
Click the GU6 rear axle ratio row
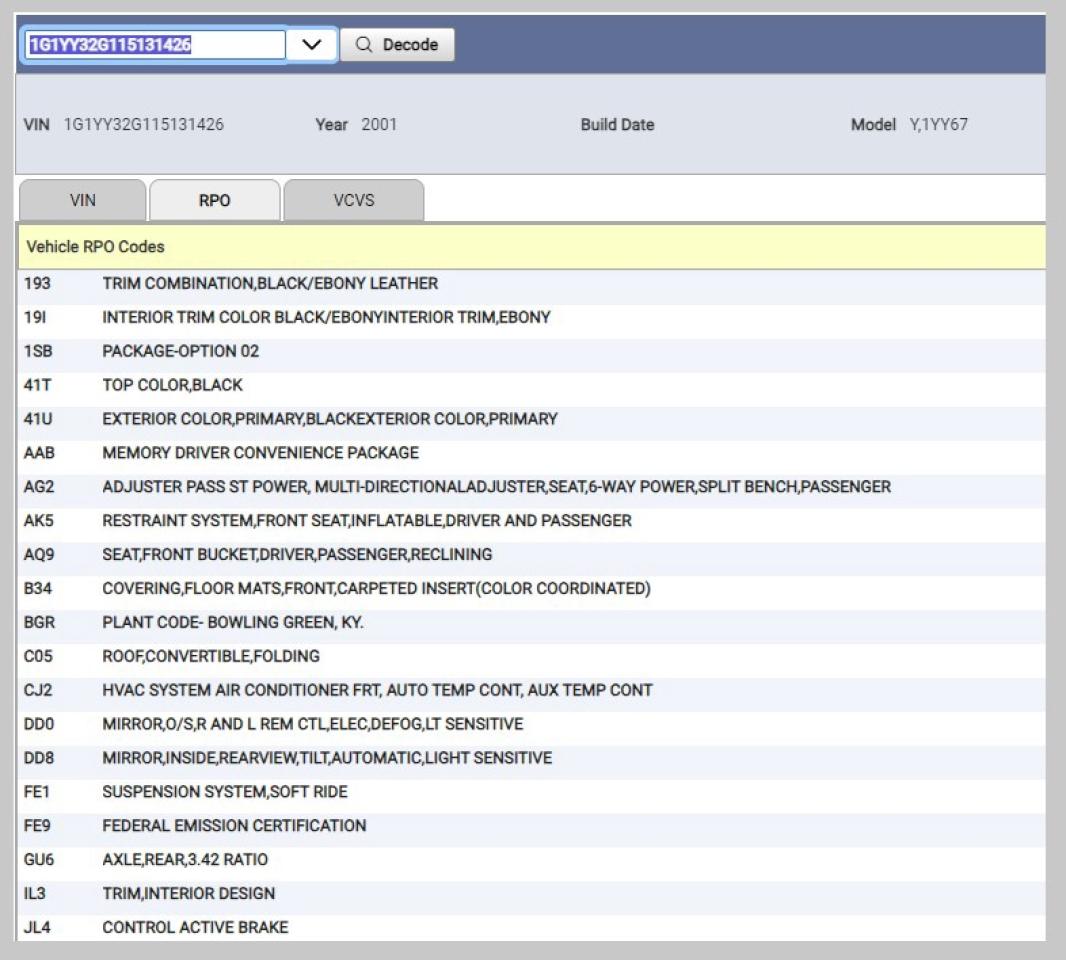pos(185,860)
